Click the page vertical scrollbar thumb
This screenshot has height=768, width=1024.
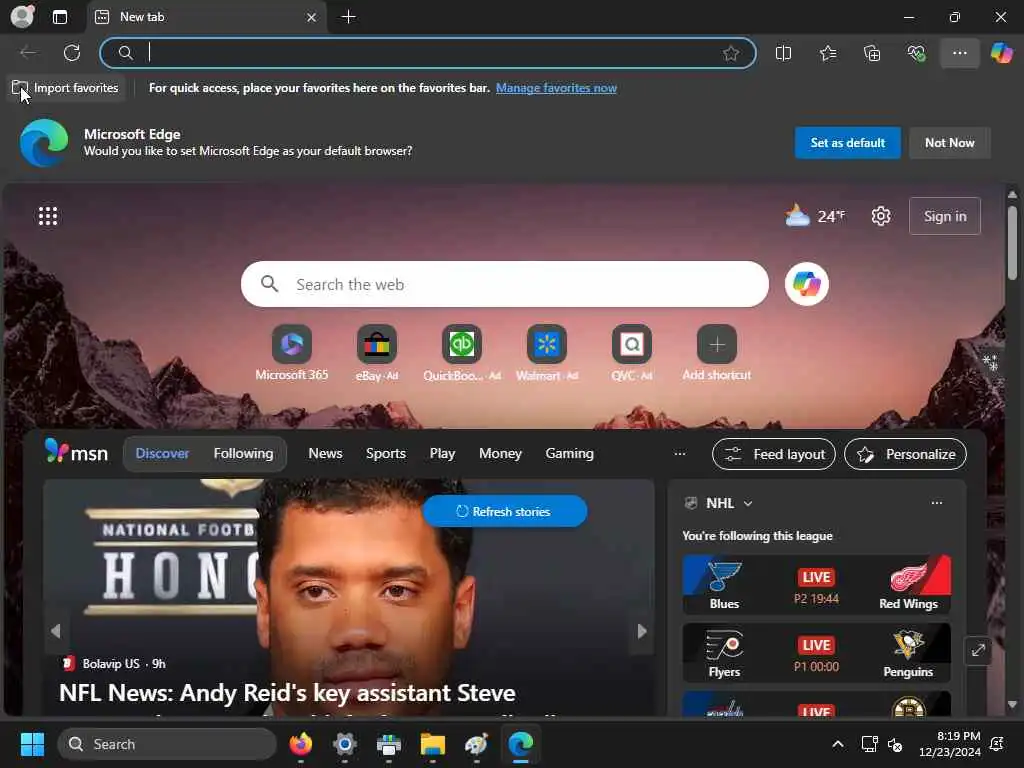pos(1012,243)
